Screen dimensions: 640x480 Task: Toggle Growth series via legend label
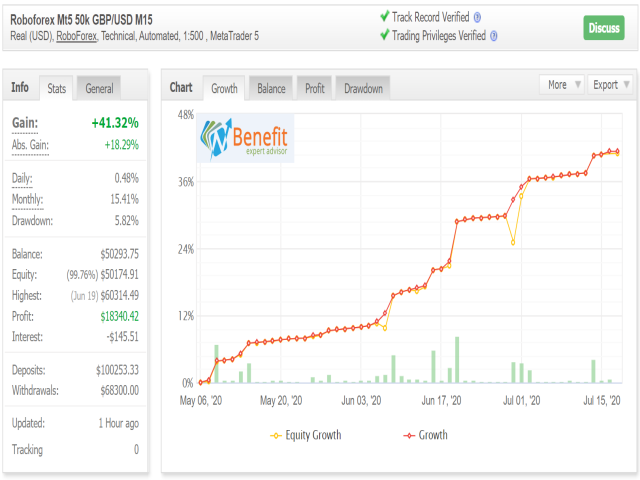pos(432,435)
